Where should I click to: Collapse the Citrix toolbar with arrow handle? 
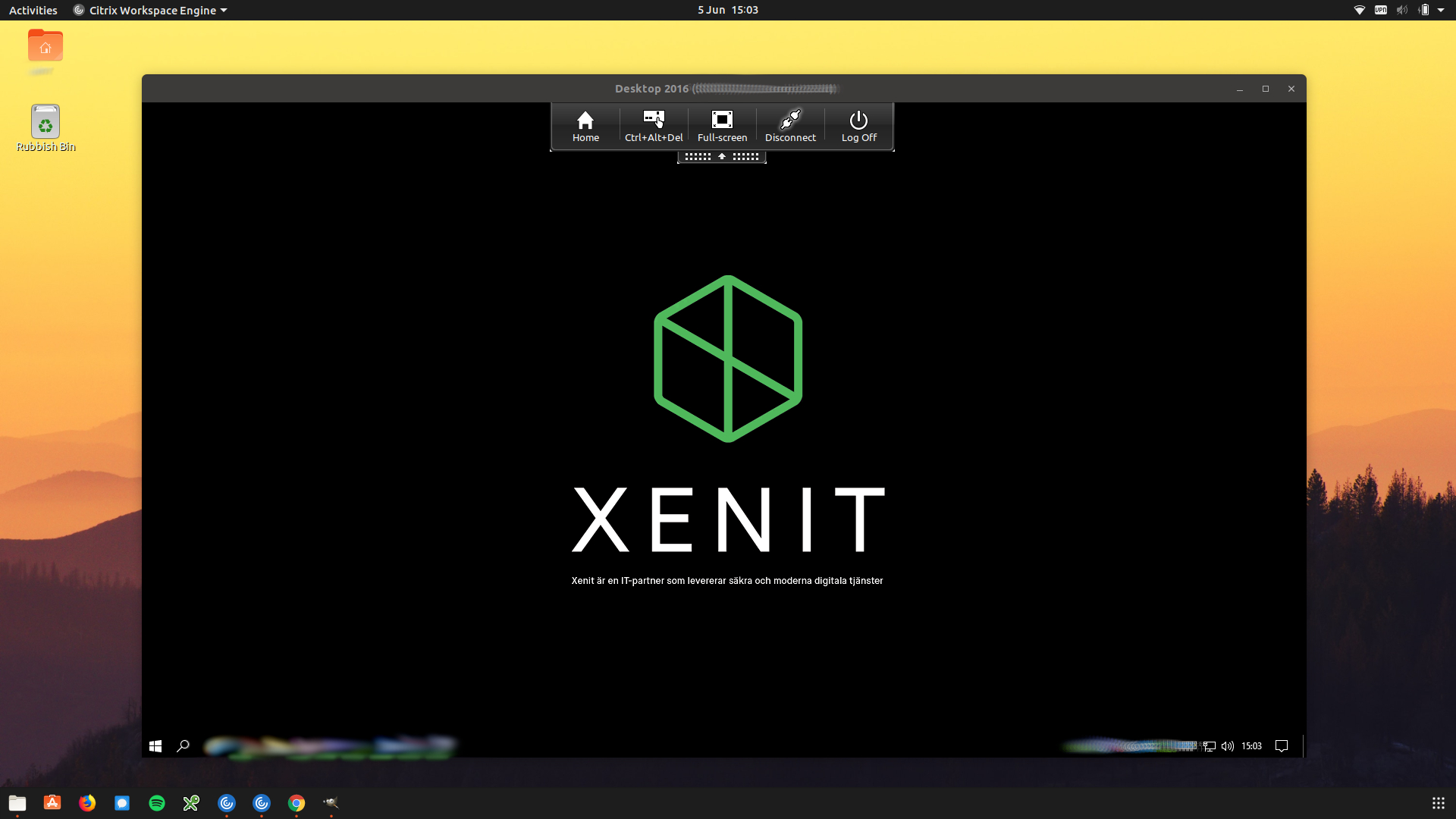coord(722,156)
